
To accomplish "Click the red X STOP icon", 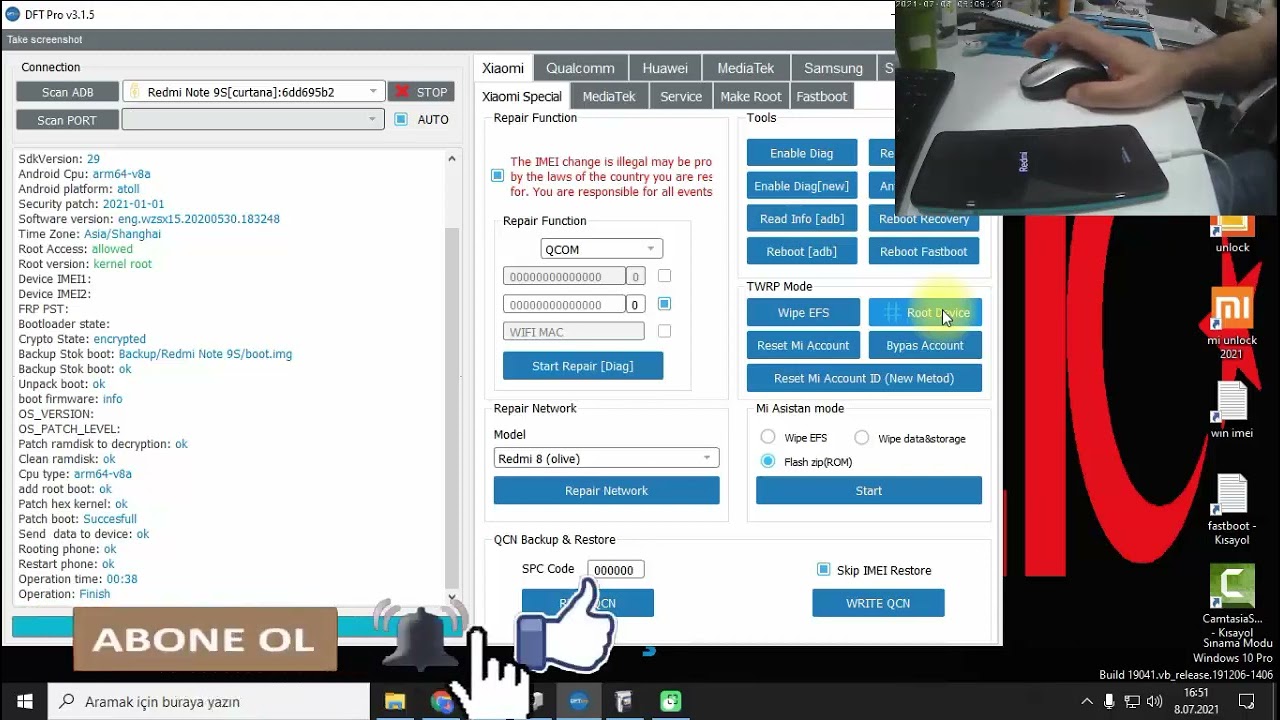I will click(402, 92).
